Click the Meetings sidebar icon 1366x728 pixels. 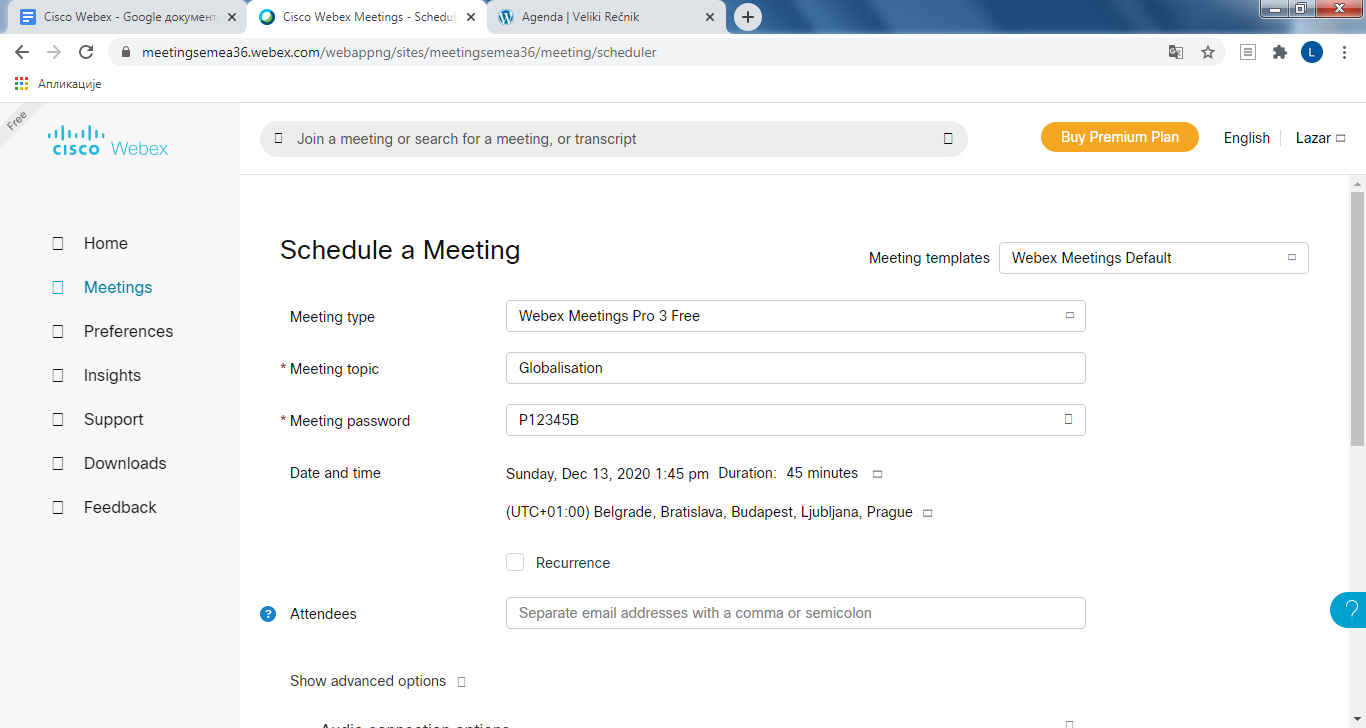pos(57,287)
